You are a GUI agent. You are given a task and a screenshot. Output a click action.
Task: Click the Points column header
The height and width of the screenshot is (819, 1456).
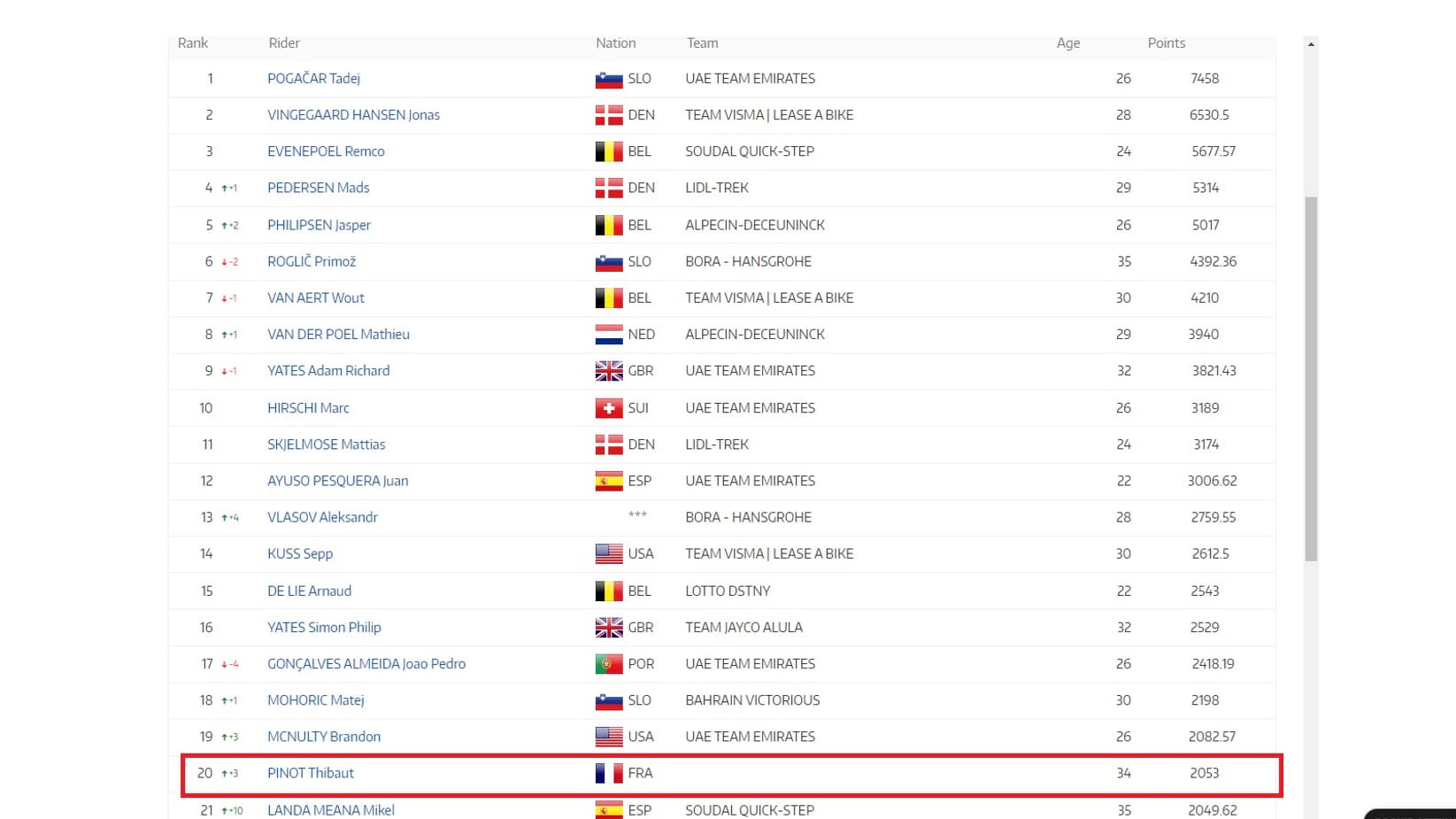[1167, 42]
